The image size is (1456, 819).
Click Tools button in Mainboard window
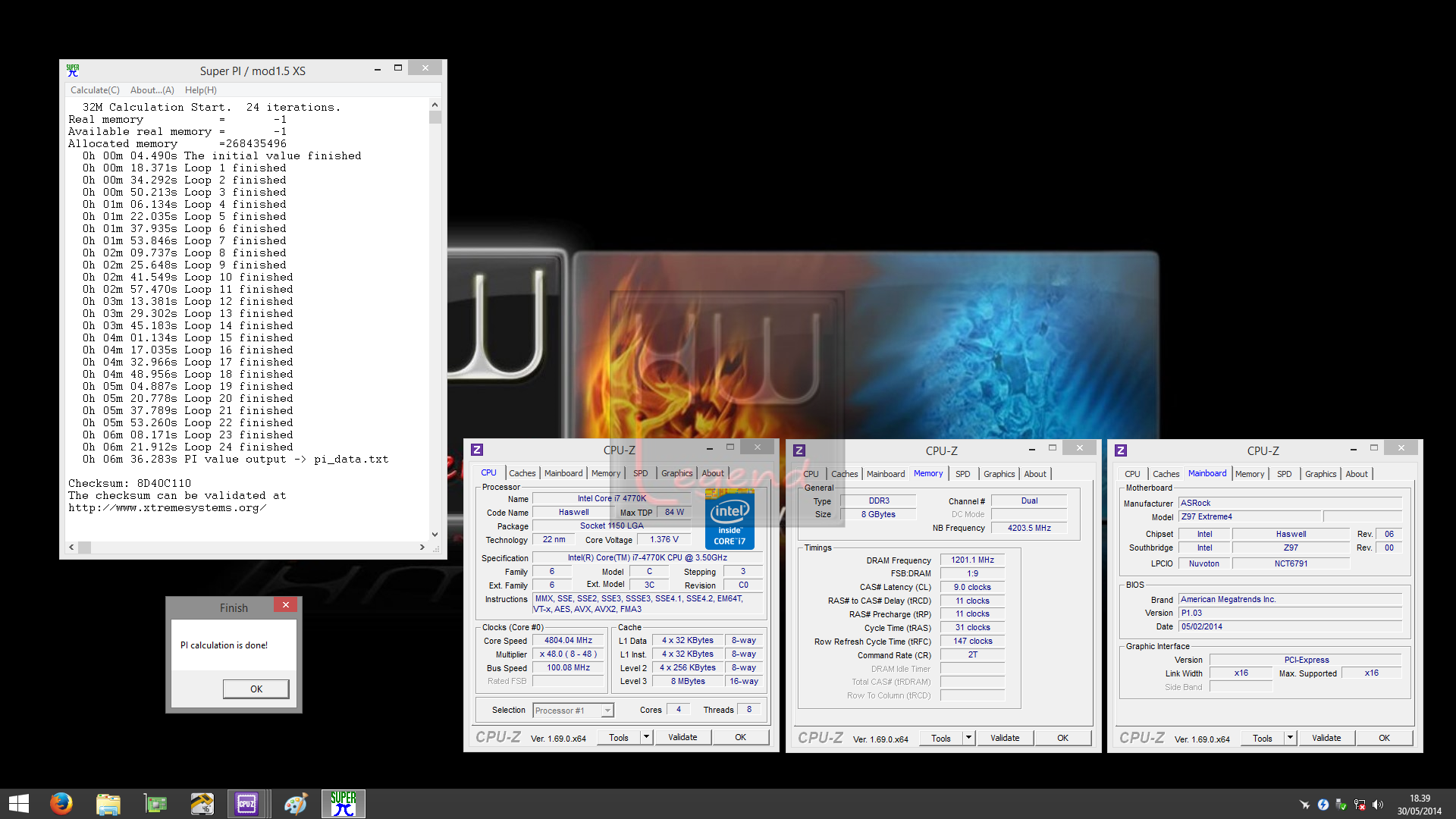[1263, 738]
